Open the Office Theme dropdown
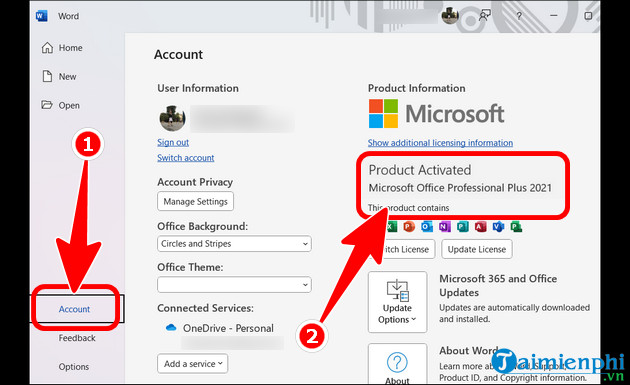The height and width of the screenshot is (385, 630). [x=234, y=285]
